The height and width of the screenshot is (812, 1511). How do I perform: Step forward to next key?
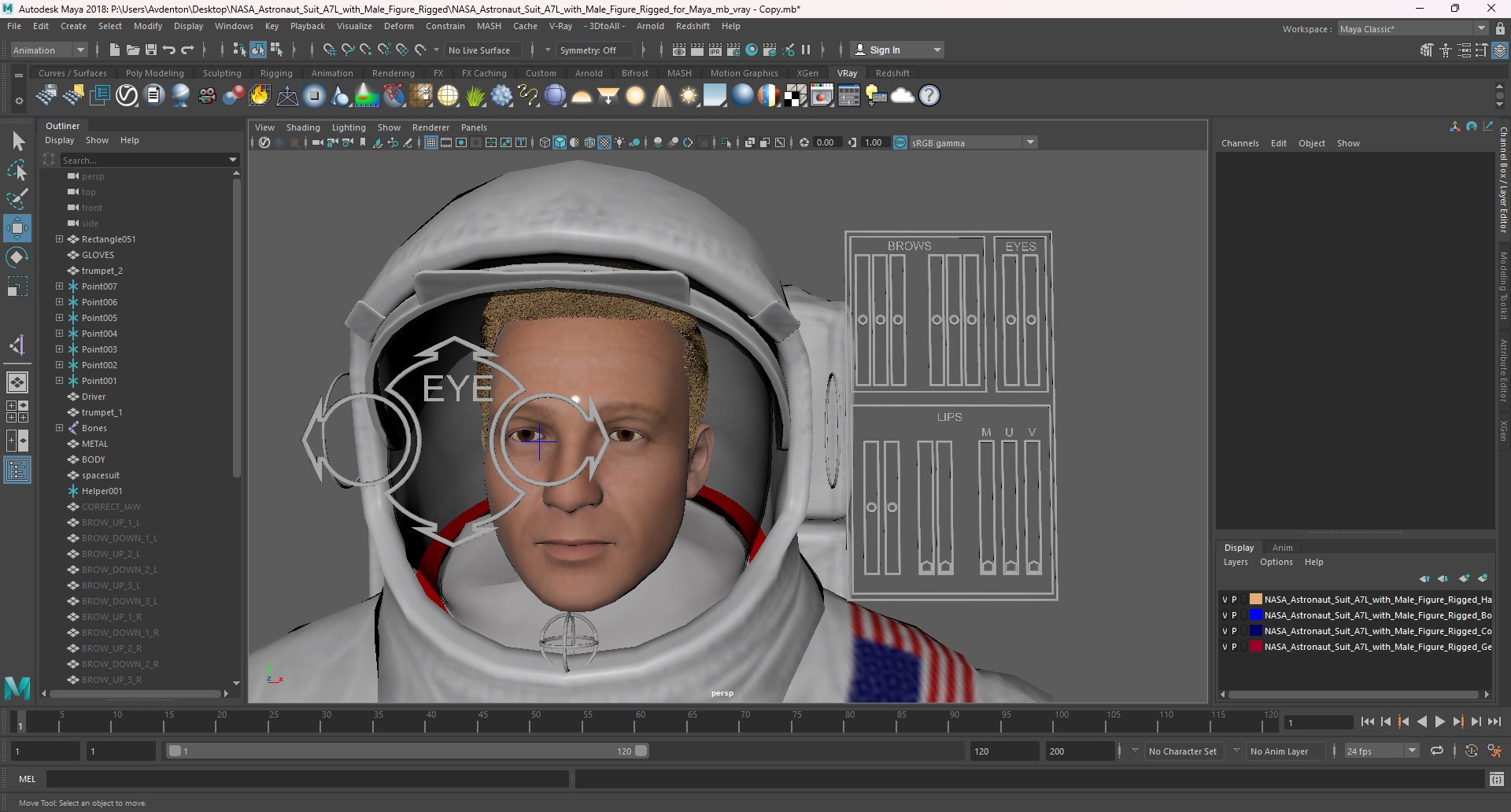click(1458, 722)
